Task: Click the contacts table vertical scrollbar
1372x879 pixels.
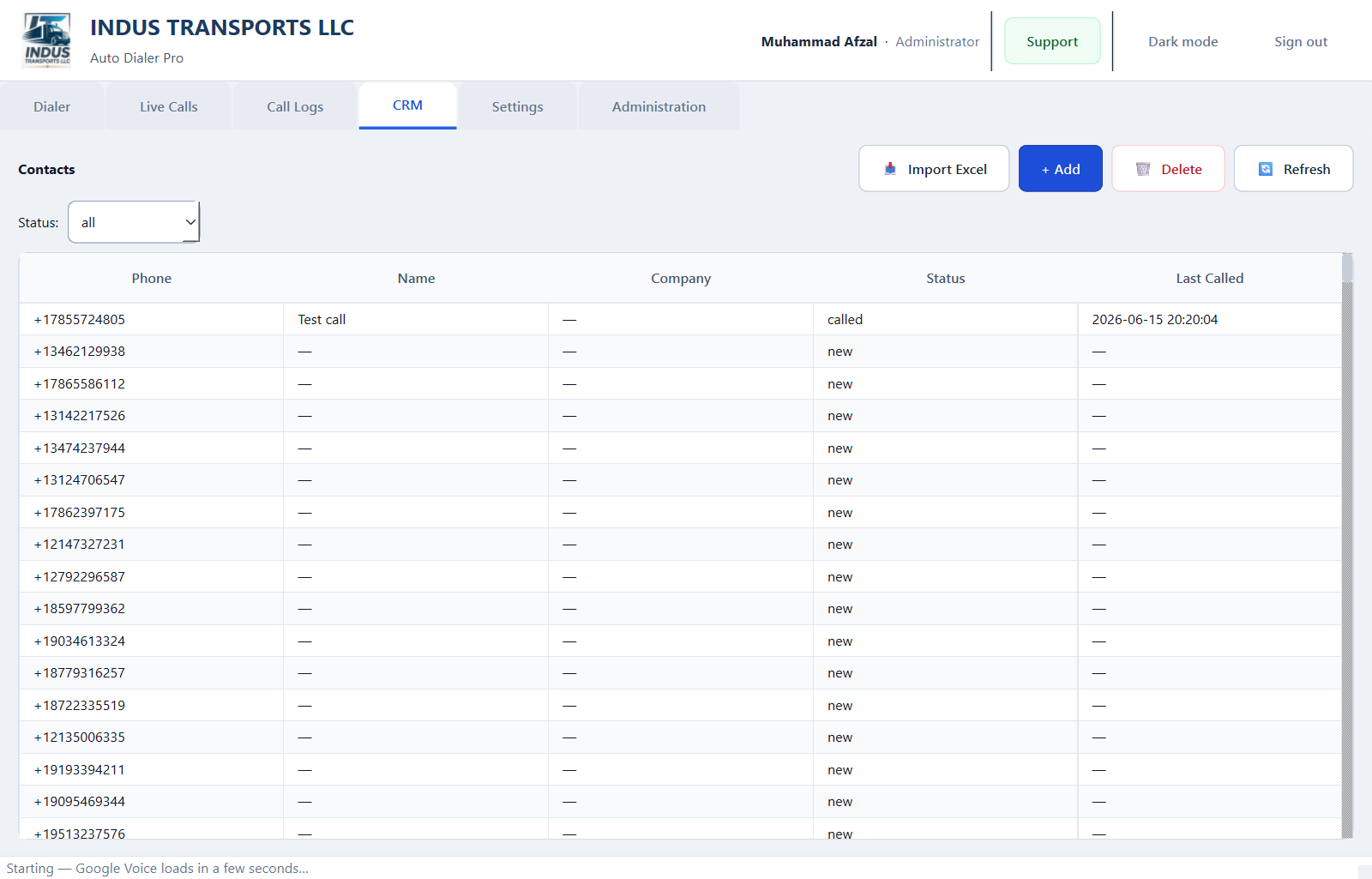Action: tap(1347, 545)
